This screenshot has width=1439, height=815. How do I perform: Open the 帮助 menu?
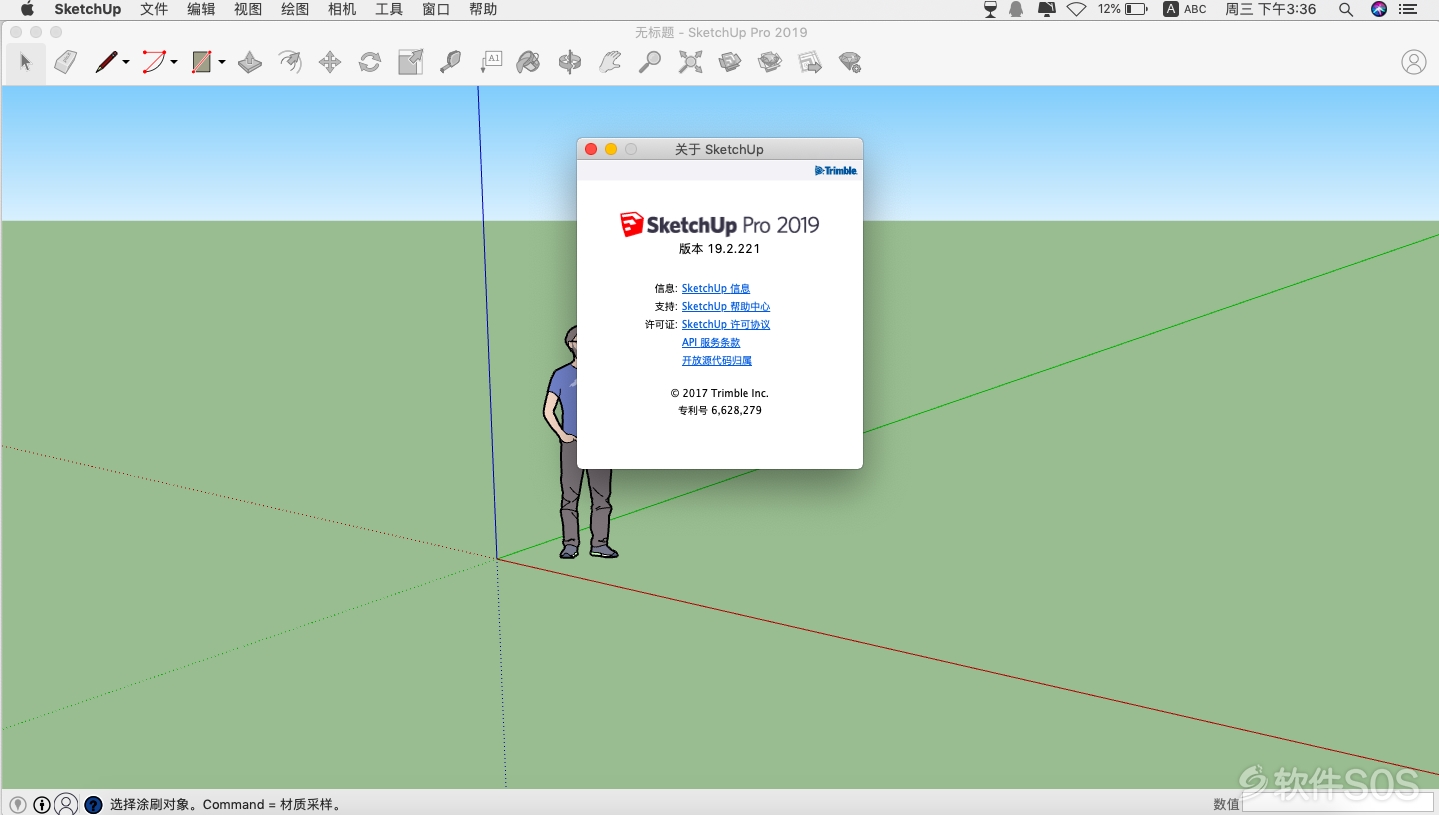(483, 9)
